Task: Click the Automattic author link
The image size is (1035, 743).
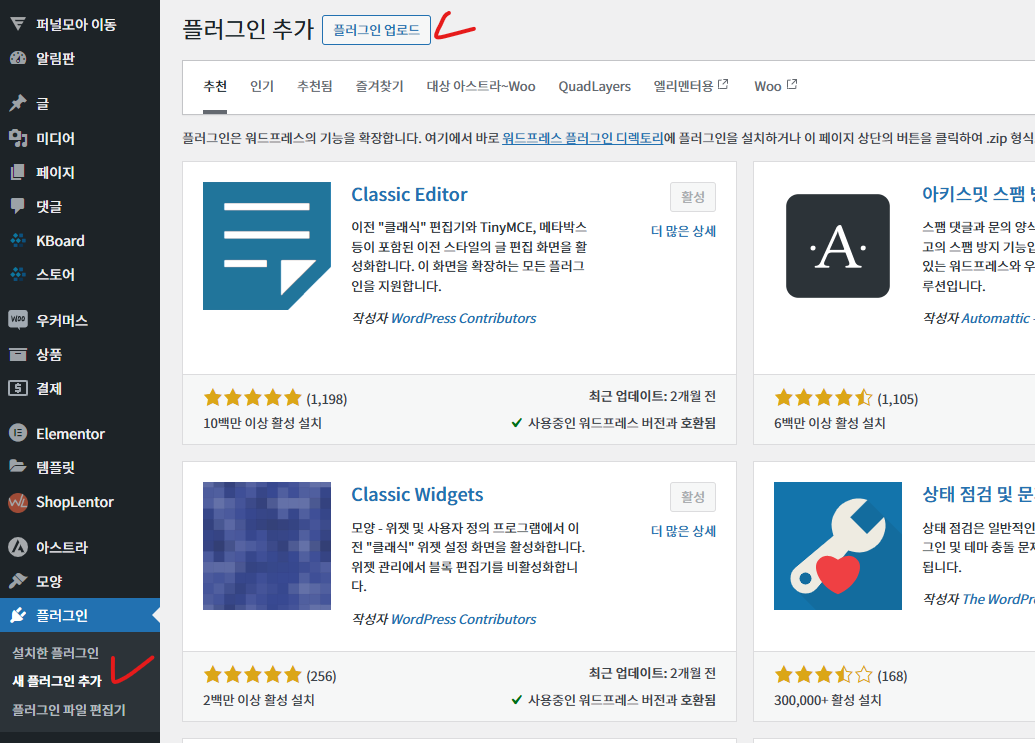Action: click(x=995, y=318)
